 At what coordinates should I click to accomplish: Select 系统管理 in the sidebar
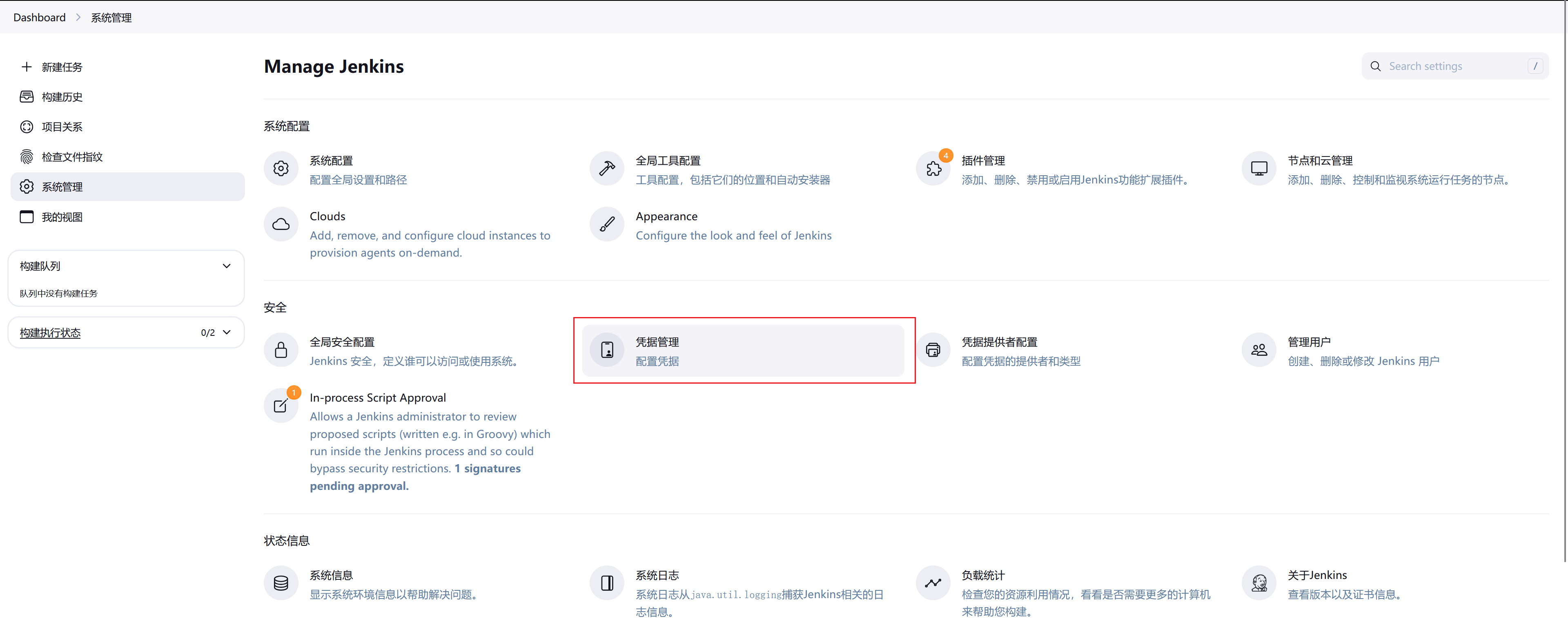(x=127, y=186)
